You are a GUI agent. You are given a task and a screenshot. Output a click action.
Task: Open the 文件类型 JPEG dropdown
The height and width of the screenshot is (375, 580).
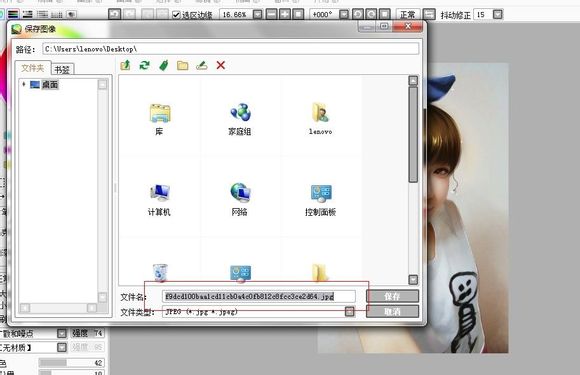[350, 311]
